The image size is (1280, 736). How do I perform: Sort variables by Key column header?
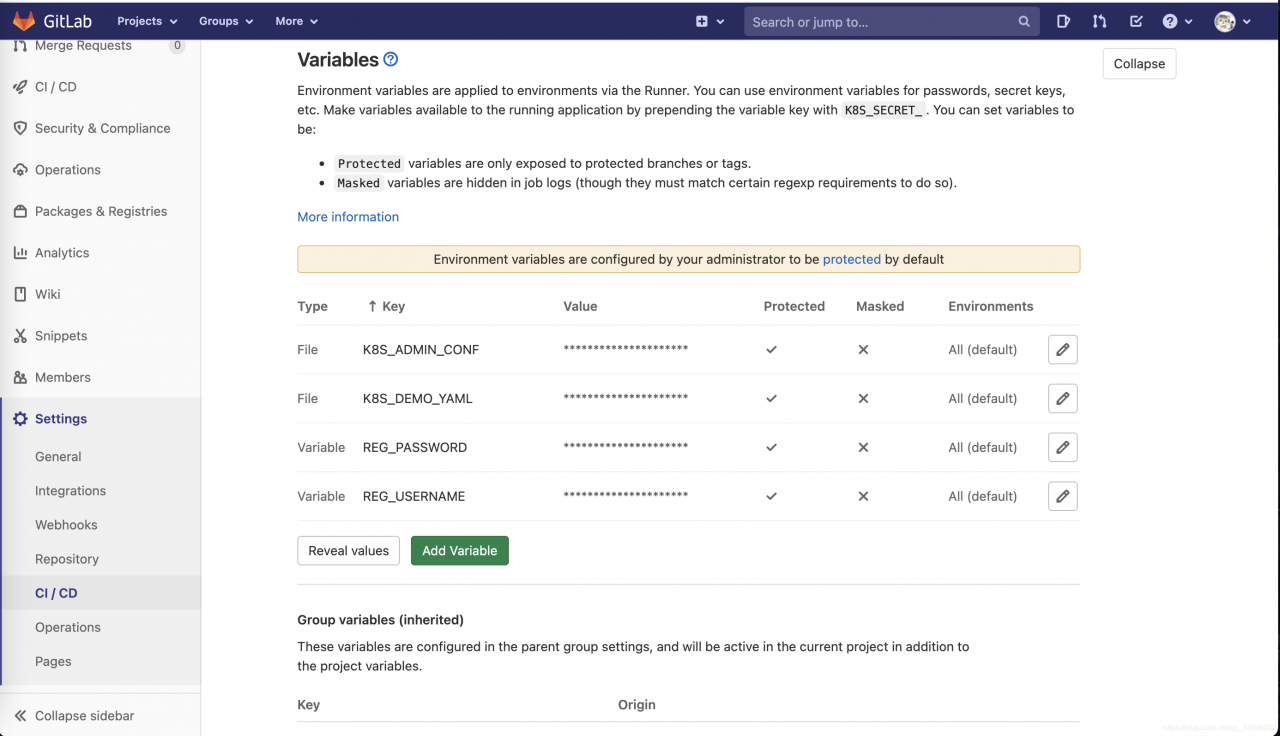click(386, 306)
